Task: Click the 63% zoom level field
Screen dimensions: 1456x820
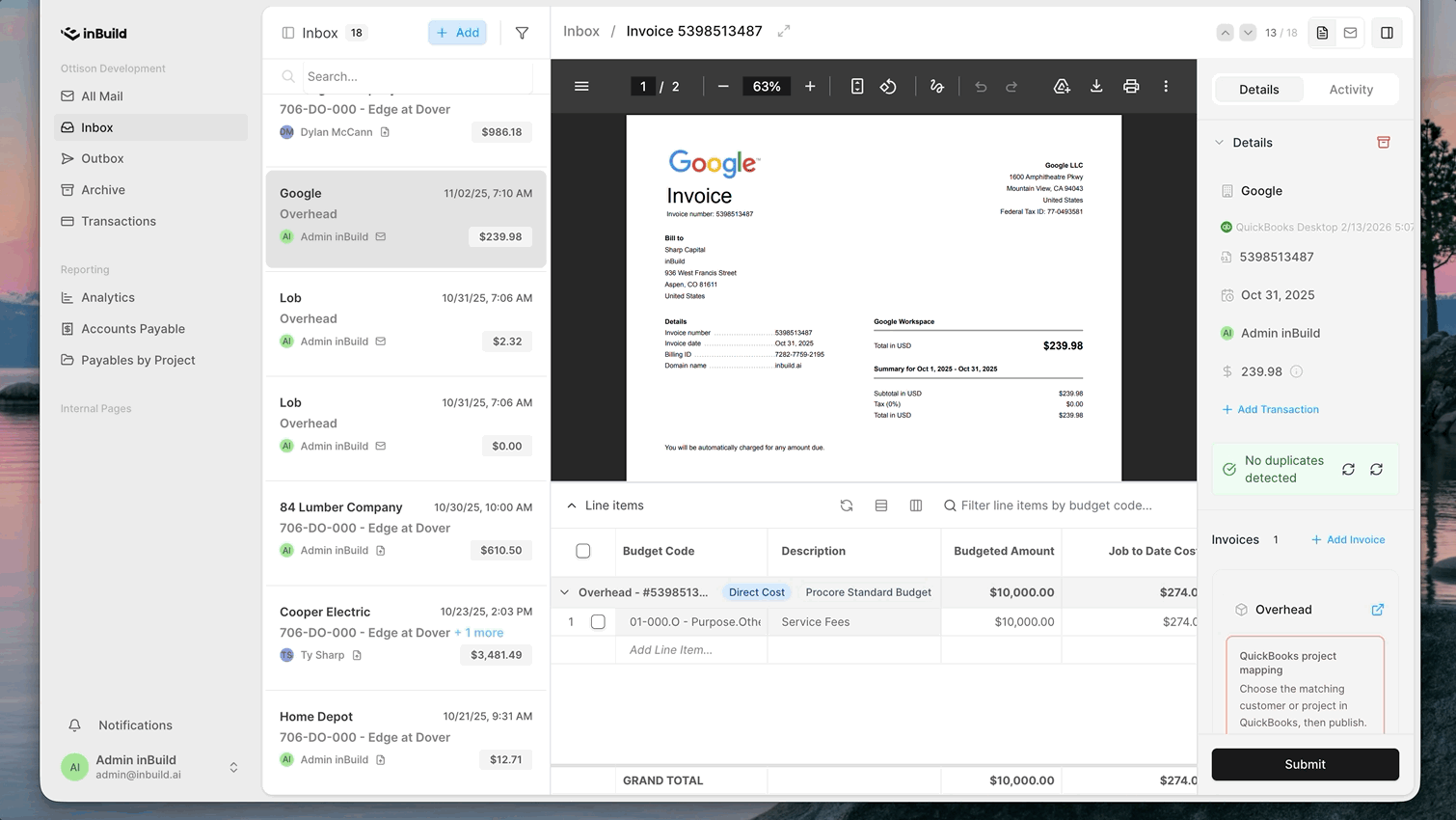Action: tap(767, 86)
